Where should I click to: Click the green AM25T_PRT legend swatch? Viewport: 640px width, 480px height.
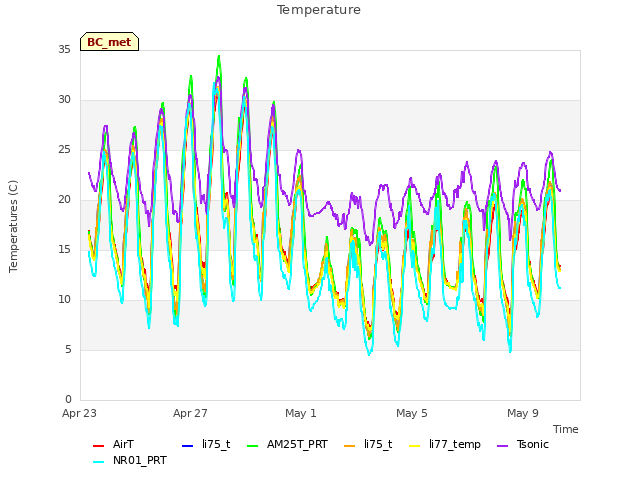tap(253, 445)
